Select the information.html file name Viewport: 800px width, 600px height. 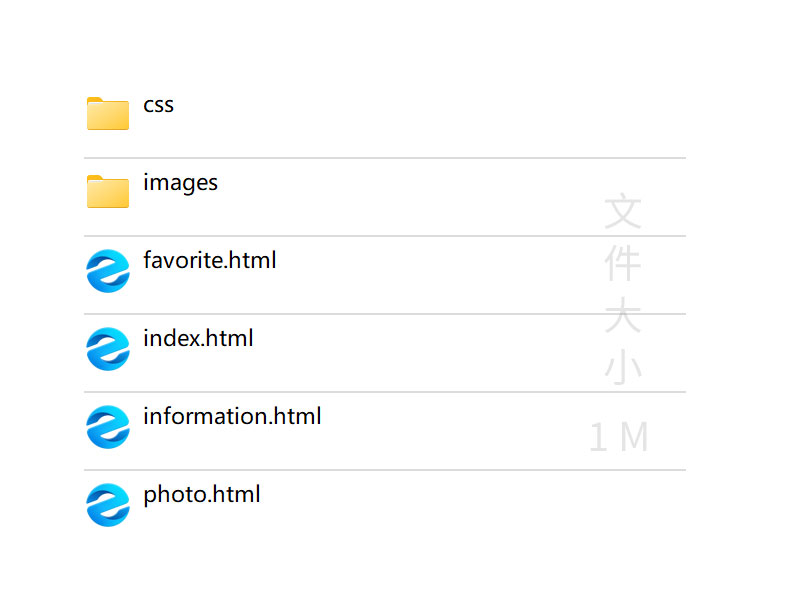tap(232, 417)
